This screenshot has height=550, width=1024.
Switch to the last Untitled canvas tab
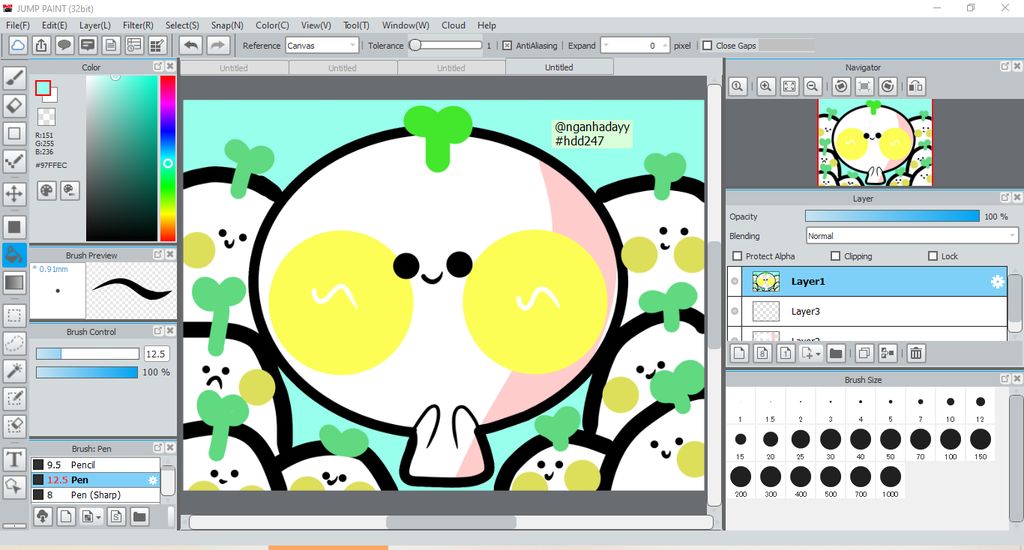[x=559, y=67]
